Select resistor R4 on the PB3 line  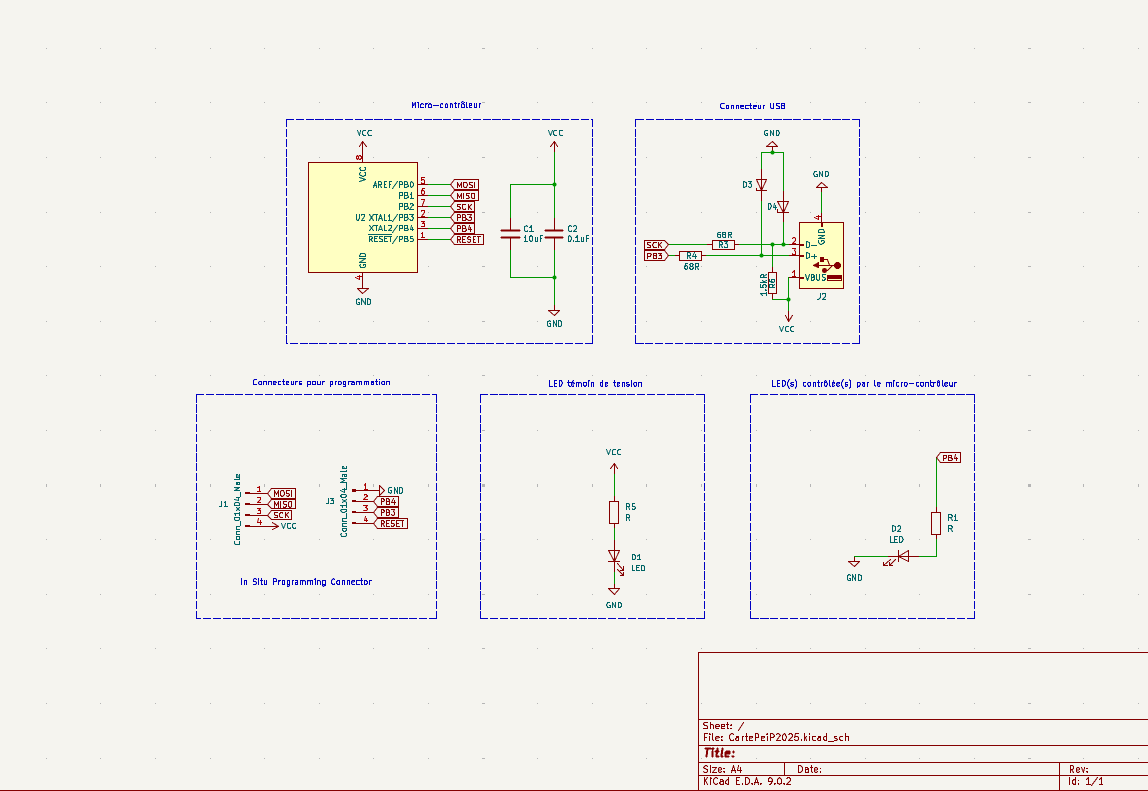(x=691, y=256)
